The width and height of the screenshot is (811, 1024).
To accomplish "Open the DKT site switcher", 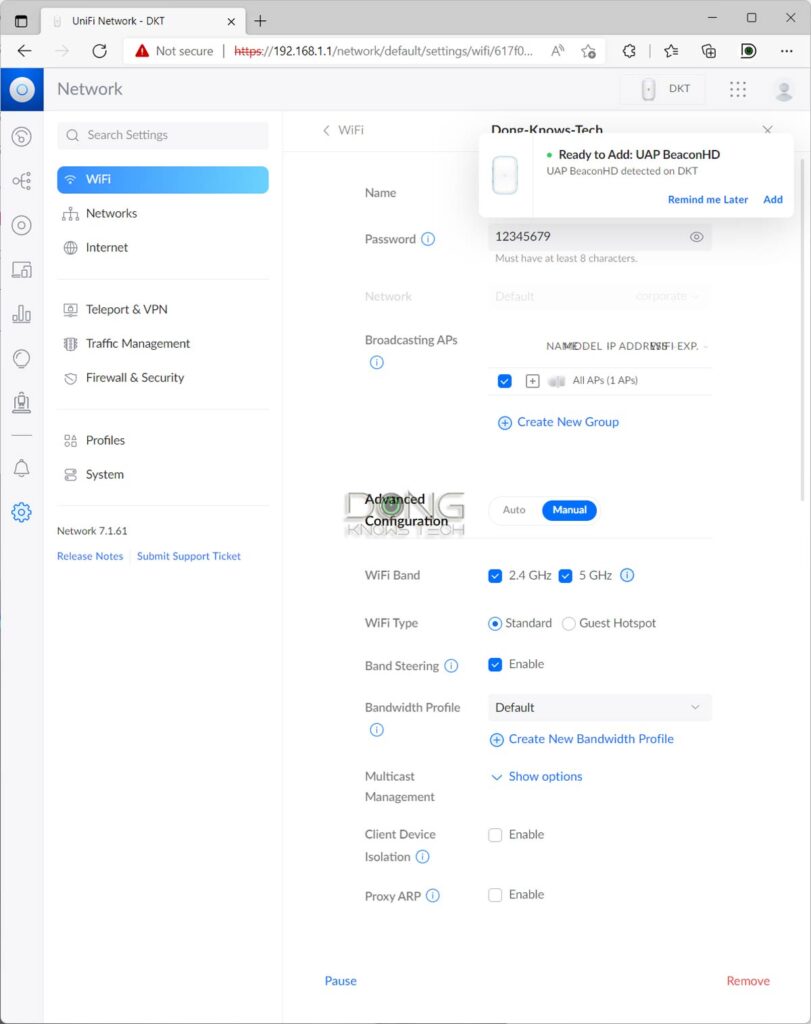I will (x=663, y=89).
